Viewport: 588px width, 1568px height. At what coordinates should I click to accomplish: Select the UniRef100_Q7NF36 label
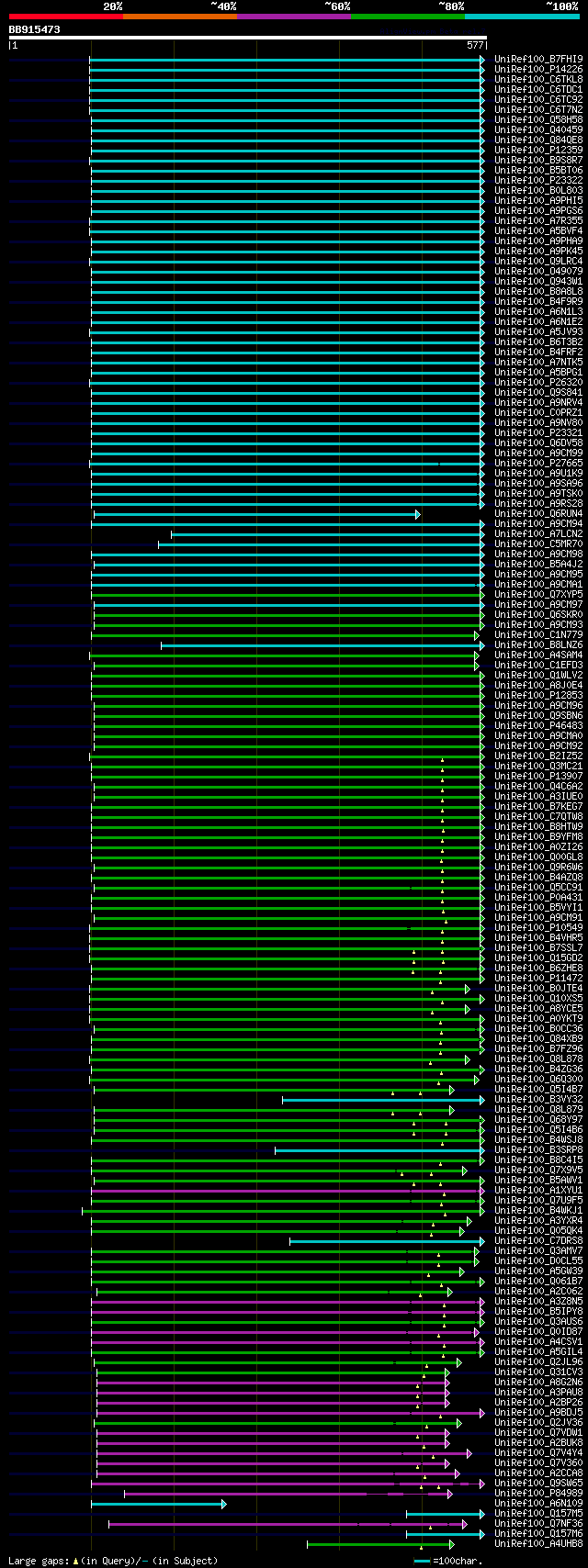538,1523
